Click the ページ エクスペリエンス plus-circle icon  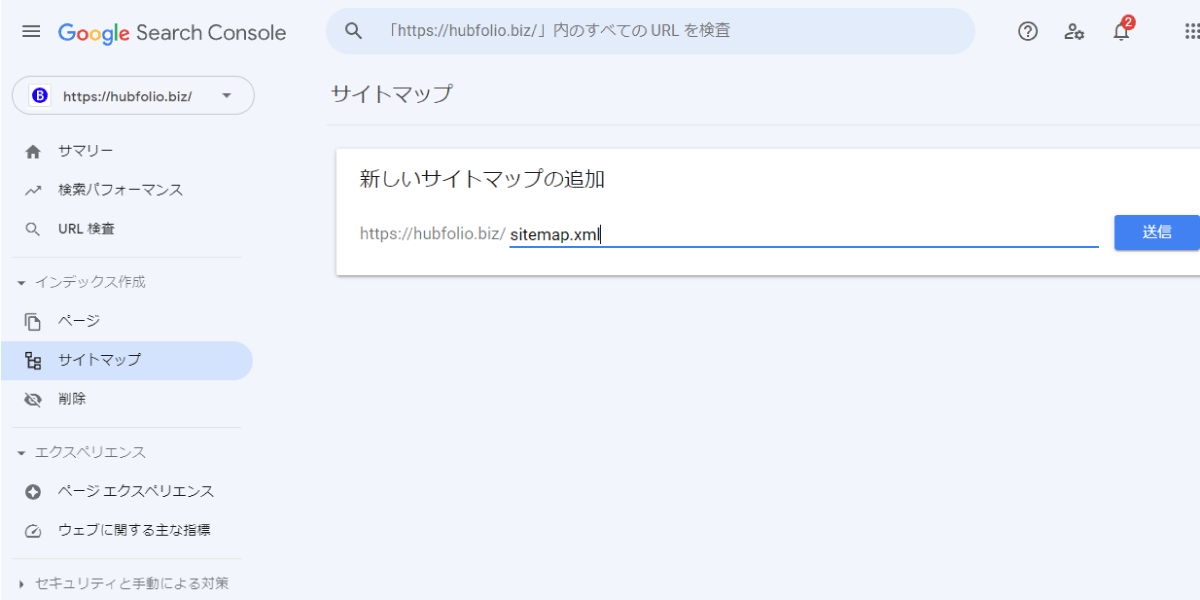[33, 492]
